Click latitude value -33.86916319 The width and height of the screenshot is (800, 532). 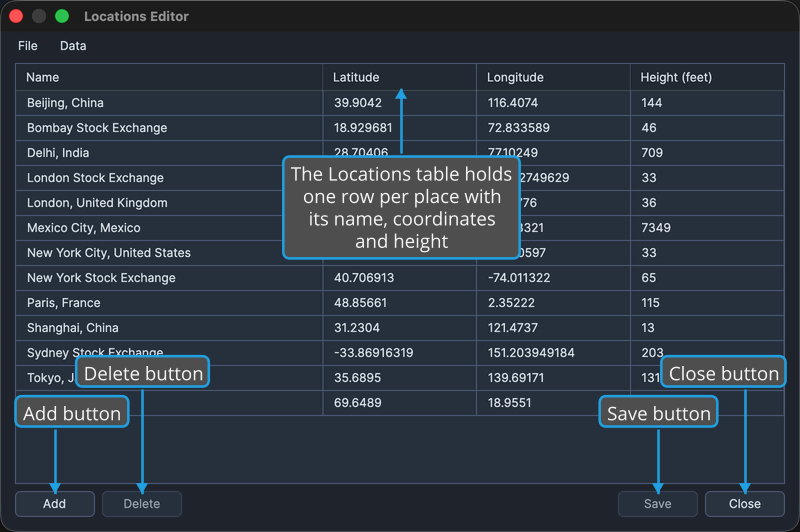click(x=373, y=353)
